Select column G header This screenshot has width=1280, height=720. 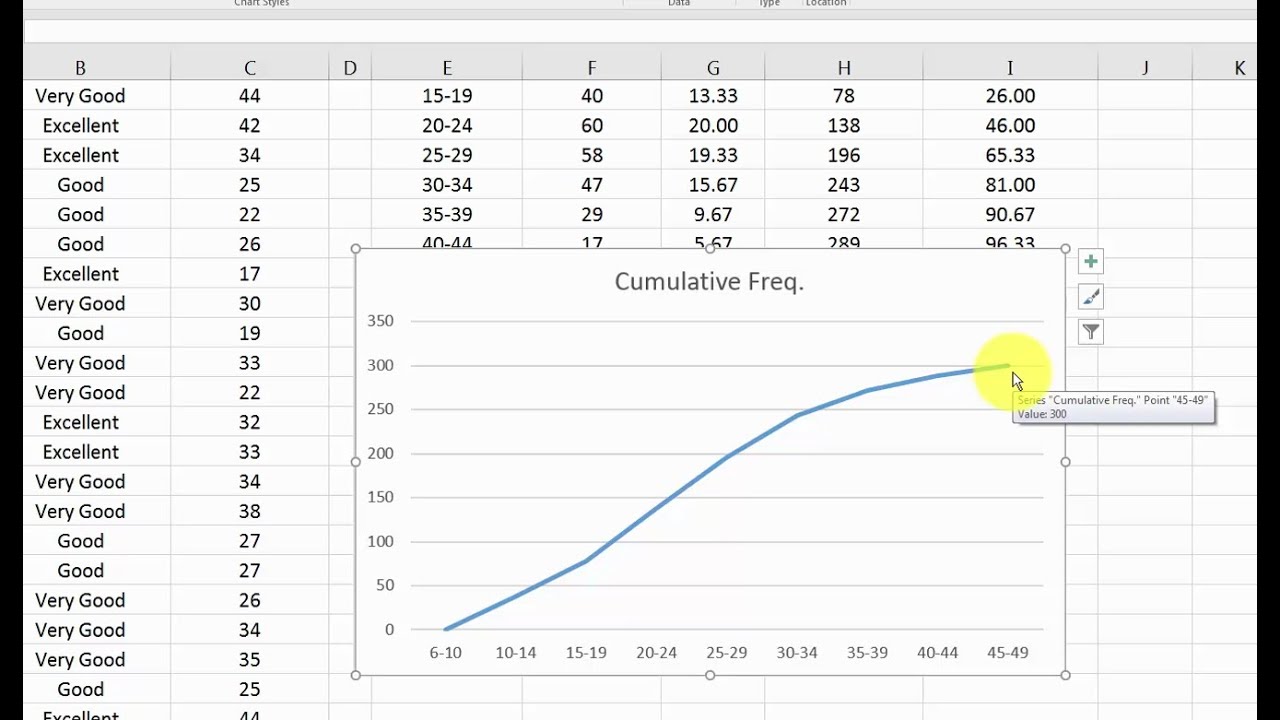coord(713,68)
